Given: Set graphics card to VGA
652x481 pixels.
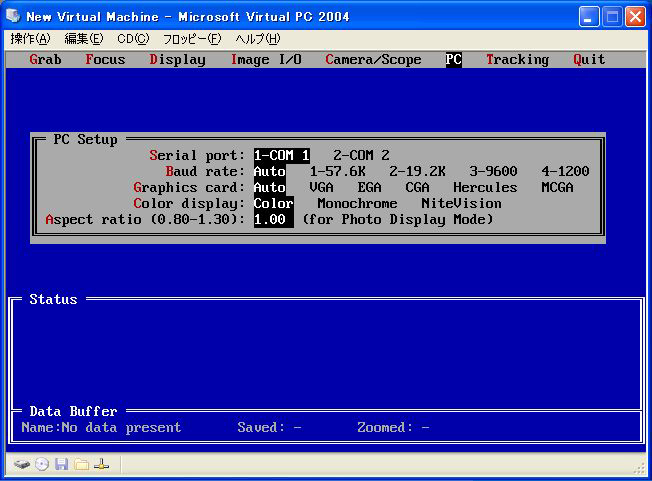Looking at the screenshot, I should [x=321, y=187].
